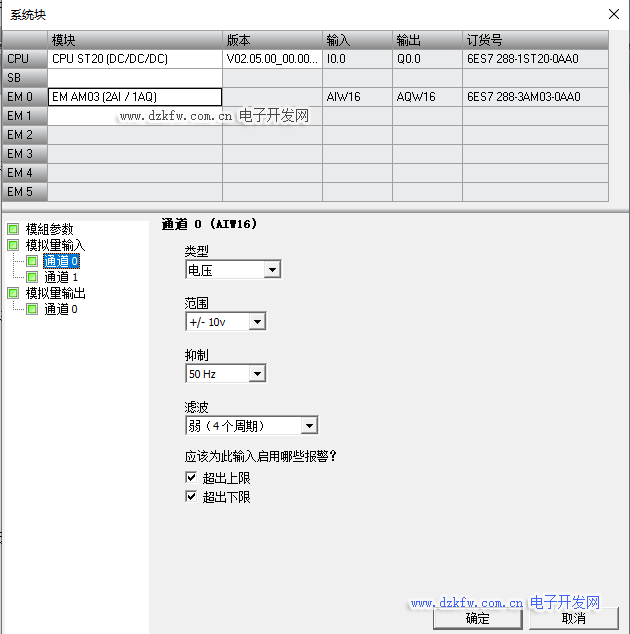The height and width of the screenshot is (634, 630).
Task: Select 通道 1 under analog input
Action: [x=60, y=277]
